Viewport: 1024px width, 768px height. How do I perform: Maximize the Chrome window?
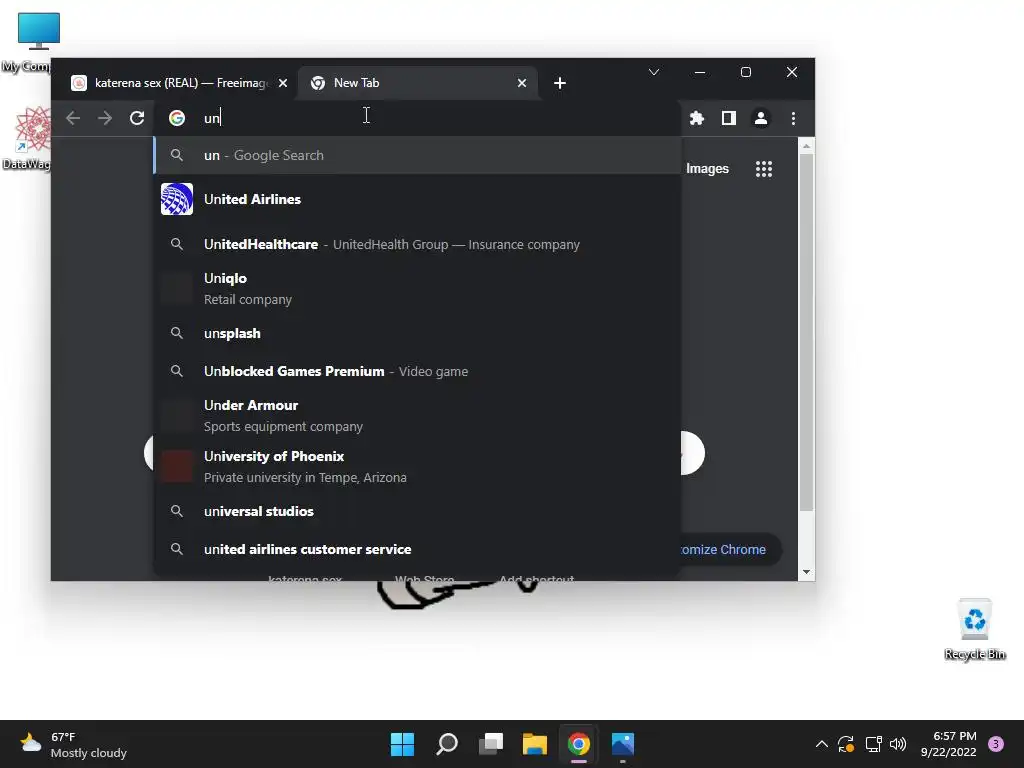[746, 72]
